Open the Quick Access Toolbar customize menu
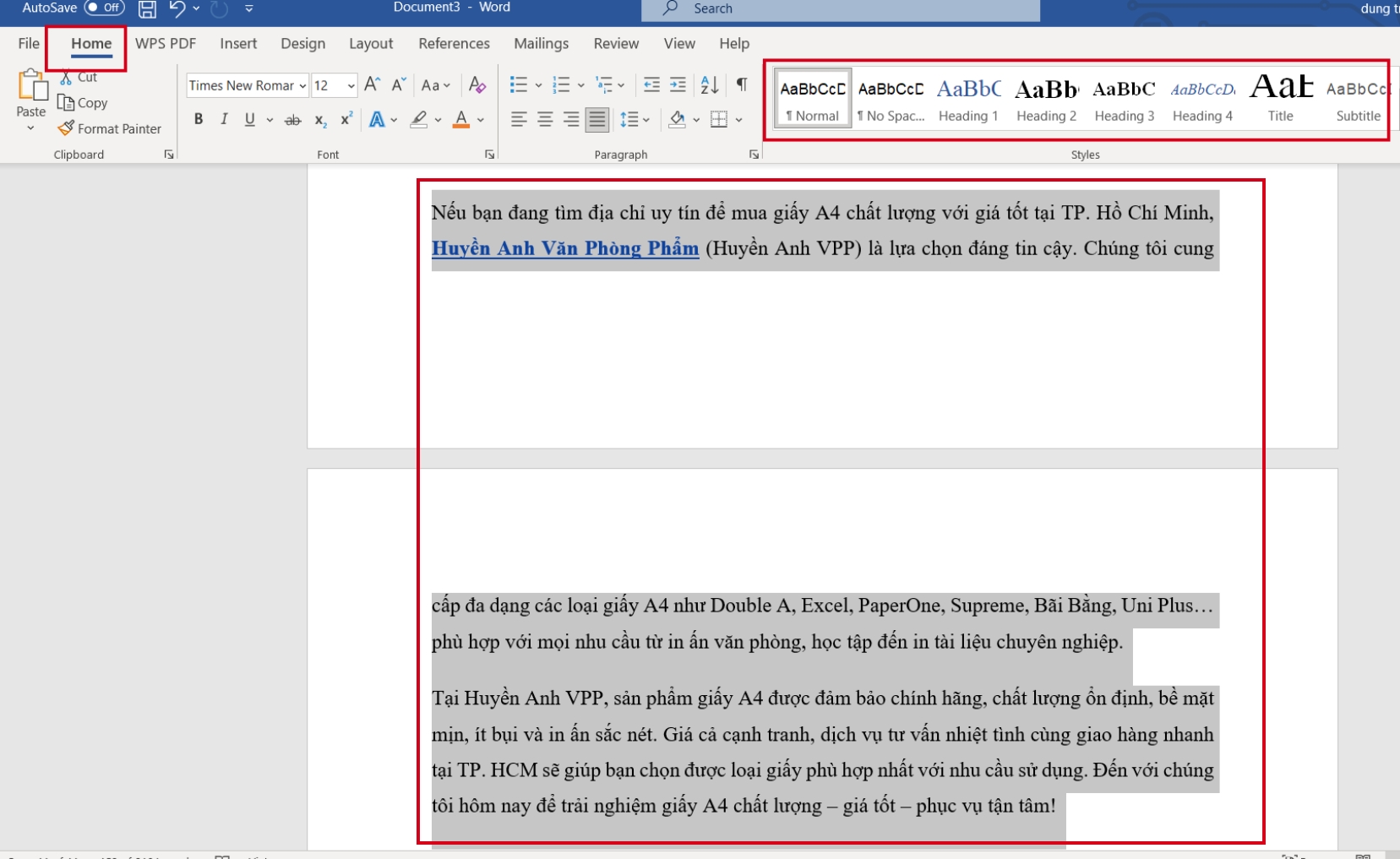 coord(248,8)
